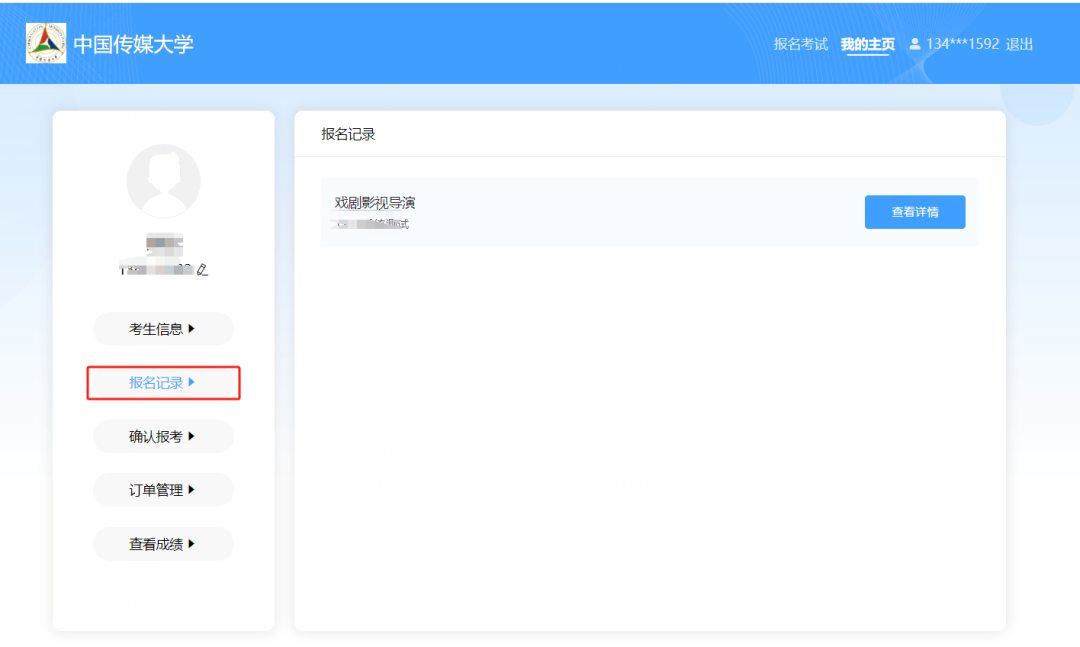The height and width of the screenshot is (647, 1080).
Task: Open 订单管理 expander arrow
Action: [191, 490]
